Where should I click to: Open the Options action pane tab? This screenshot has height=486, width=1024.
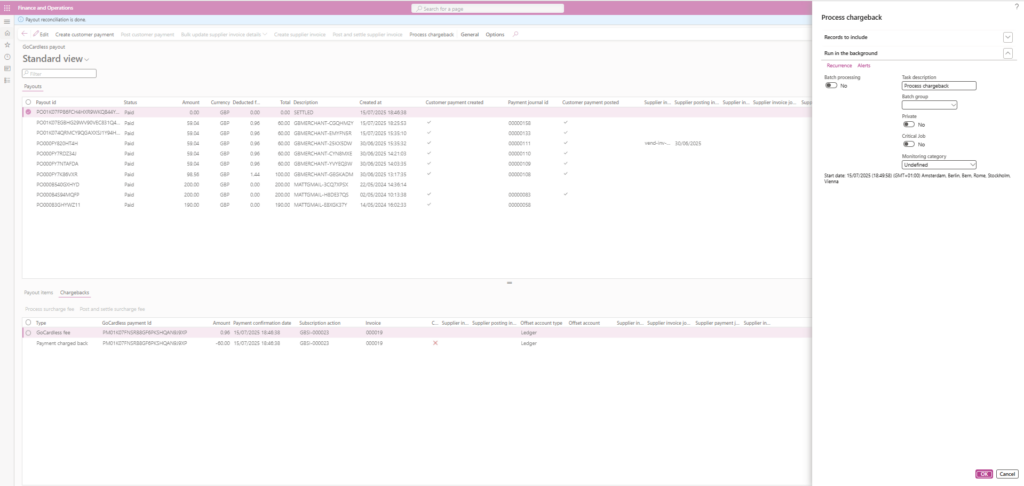tap(495, 34)
